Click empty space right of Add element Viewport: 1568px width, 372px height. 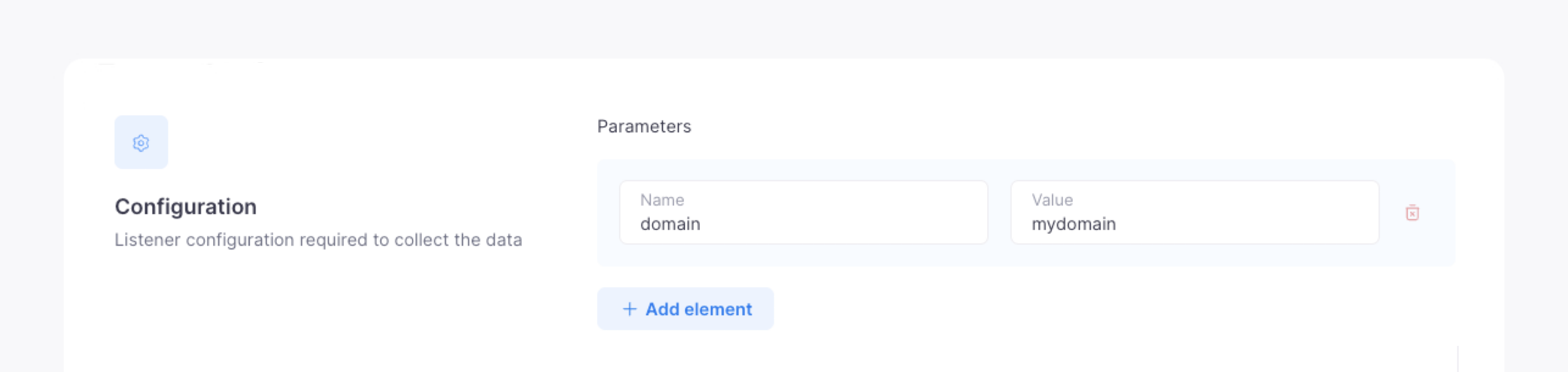pyautogui.click(x=1035, y=309)
